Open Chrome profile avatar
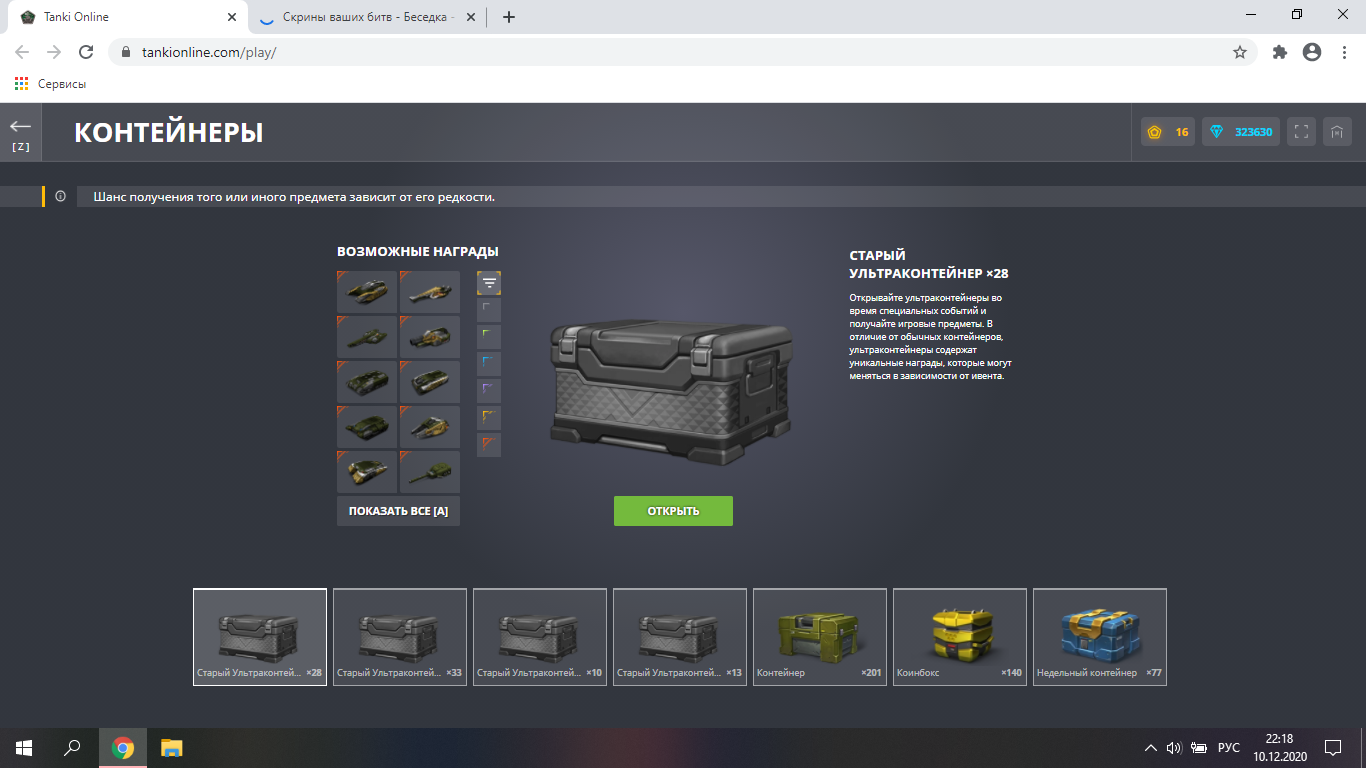The width and height of the screenshot is (1366, 768). (1312, 52)
